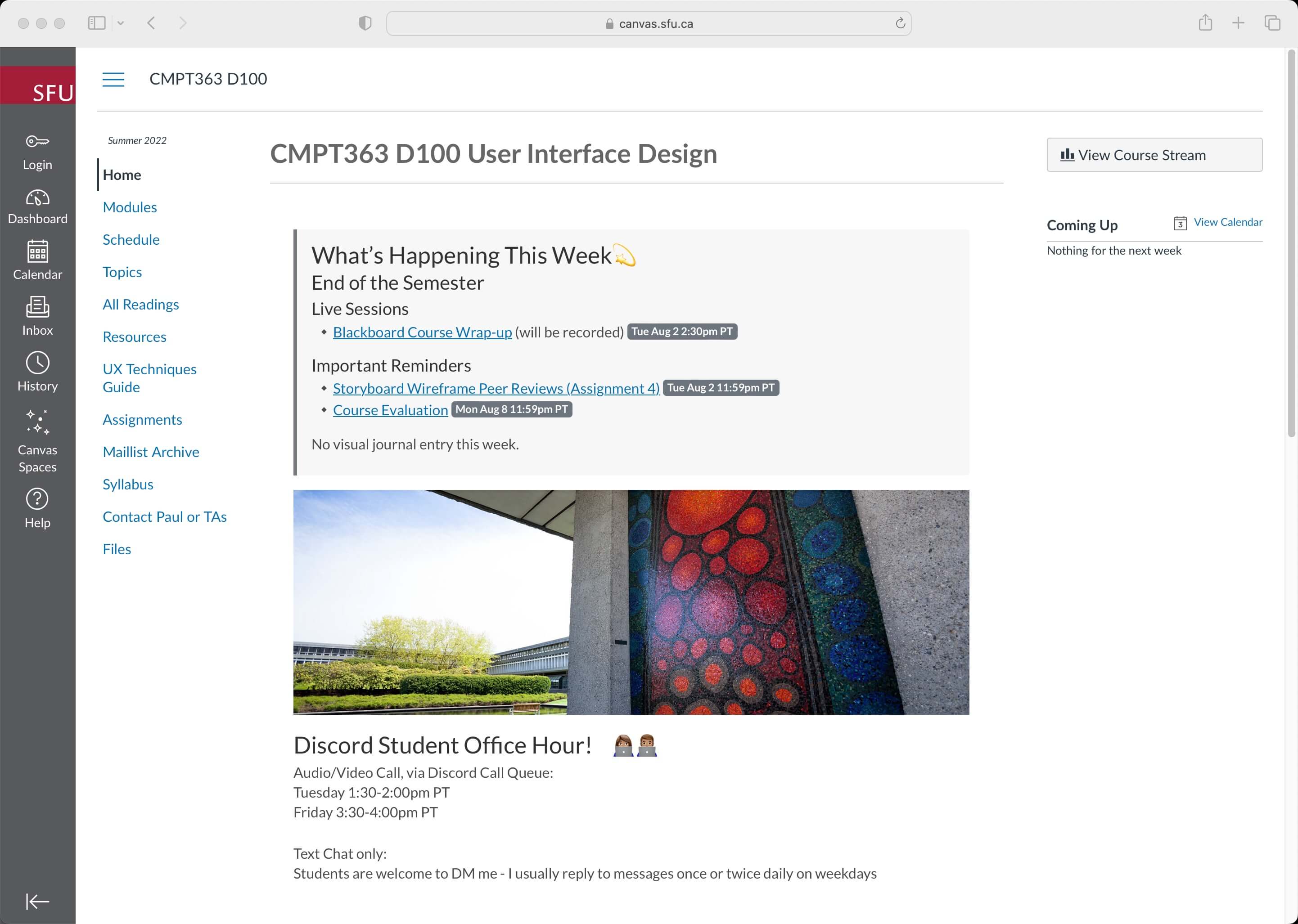Screen dimensions: 1298x924
Task: Open the Calendar icon in sidebar
Action: coord(37,251)
